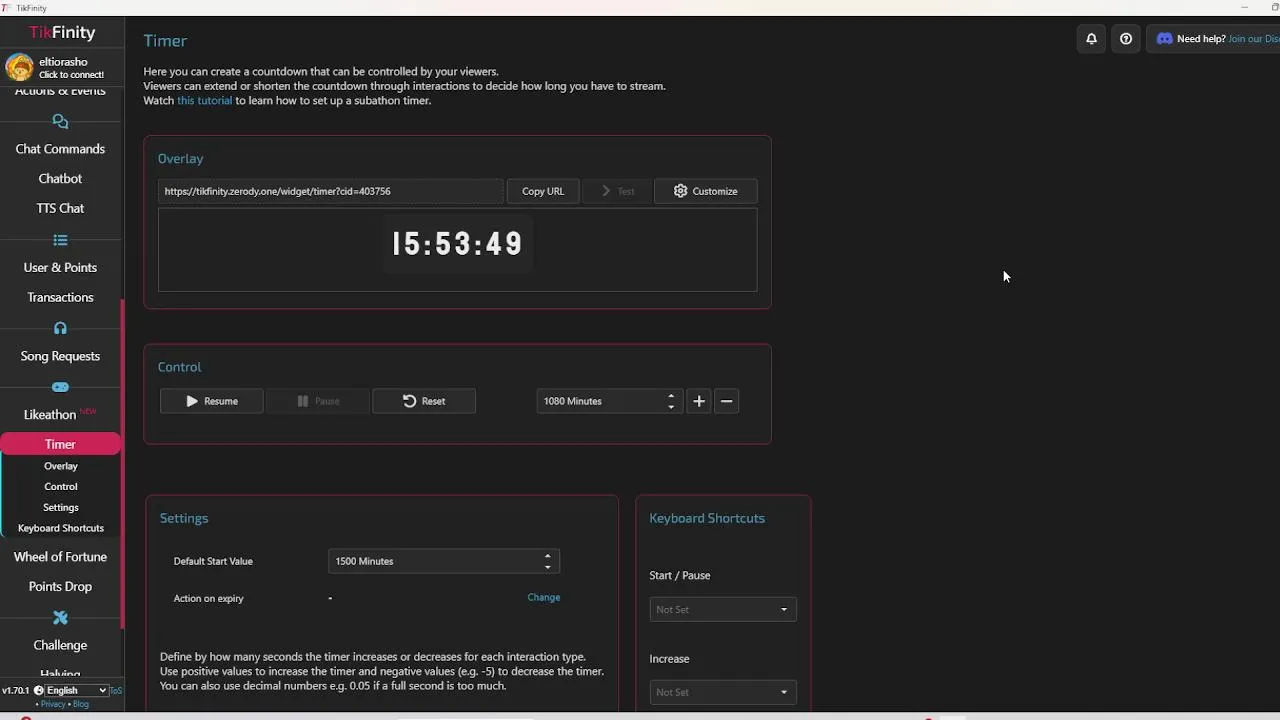Open the Customize overlay settings
This screenshot has width=1280, height=720.
point(705,191)
